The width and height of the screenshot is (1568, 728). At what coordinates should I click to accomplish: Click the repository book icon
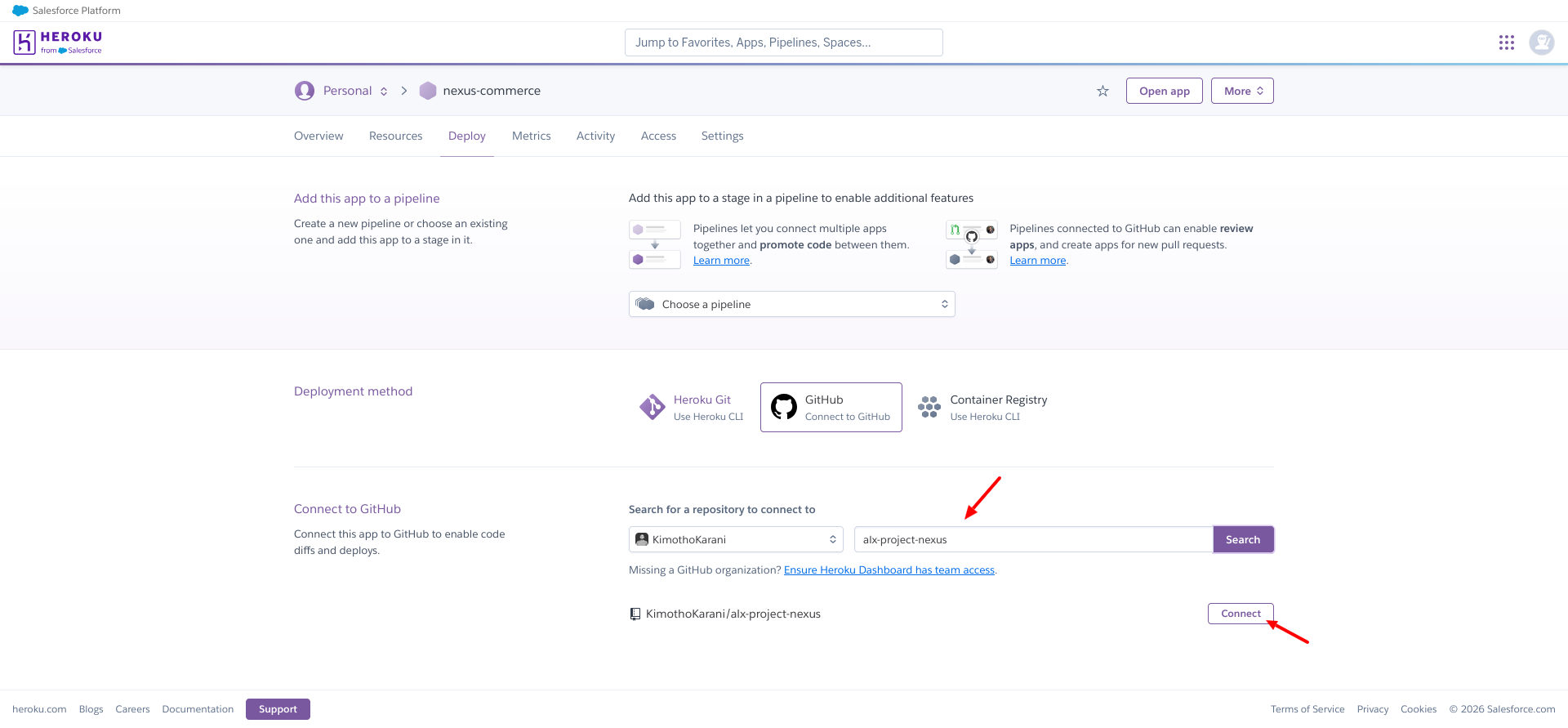point(635,614)
